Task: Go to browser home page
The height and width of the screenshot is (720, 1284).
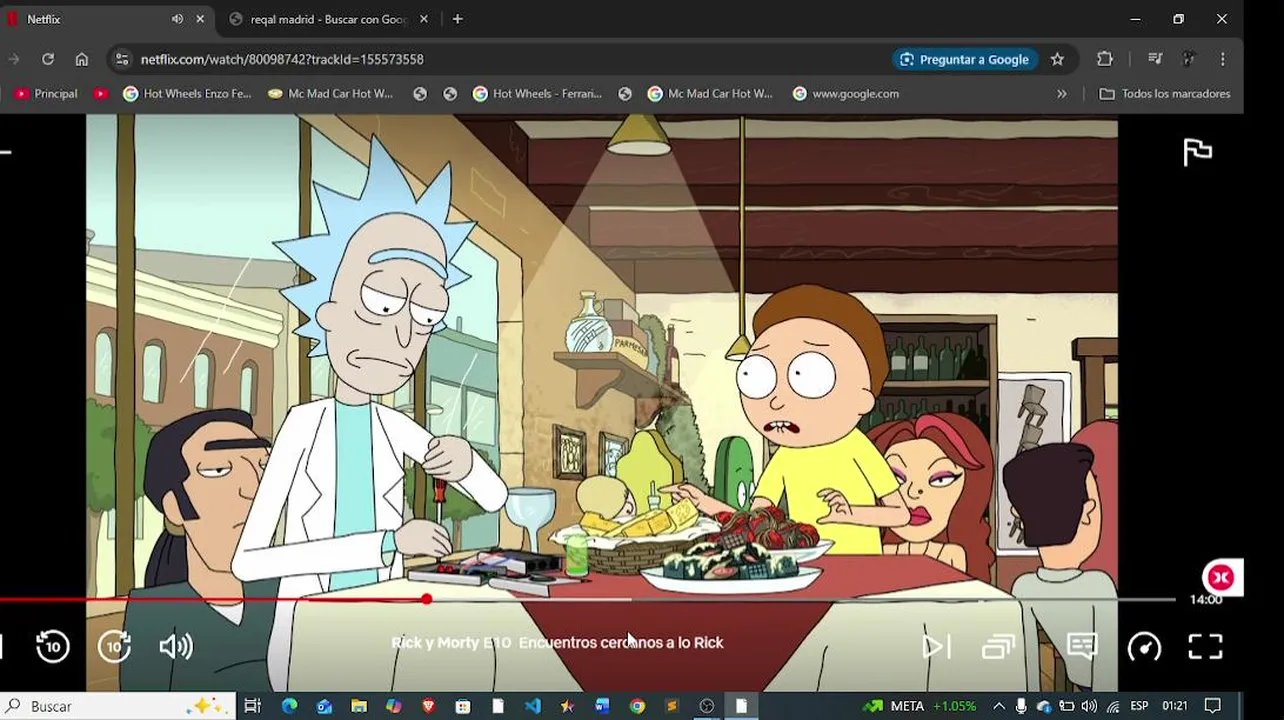Action: [82, 59]
